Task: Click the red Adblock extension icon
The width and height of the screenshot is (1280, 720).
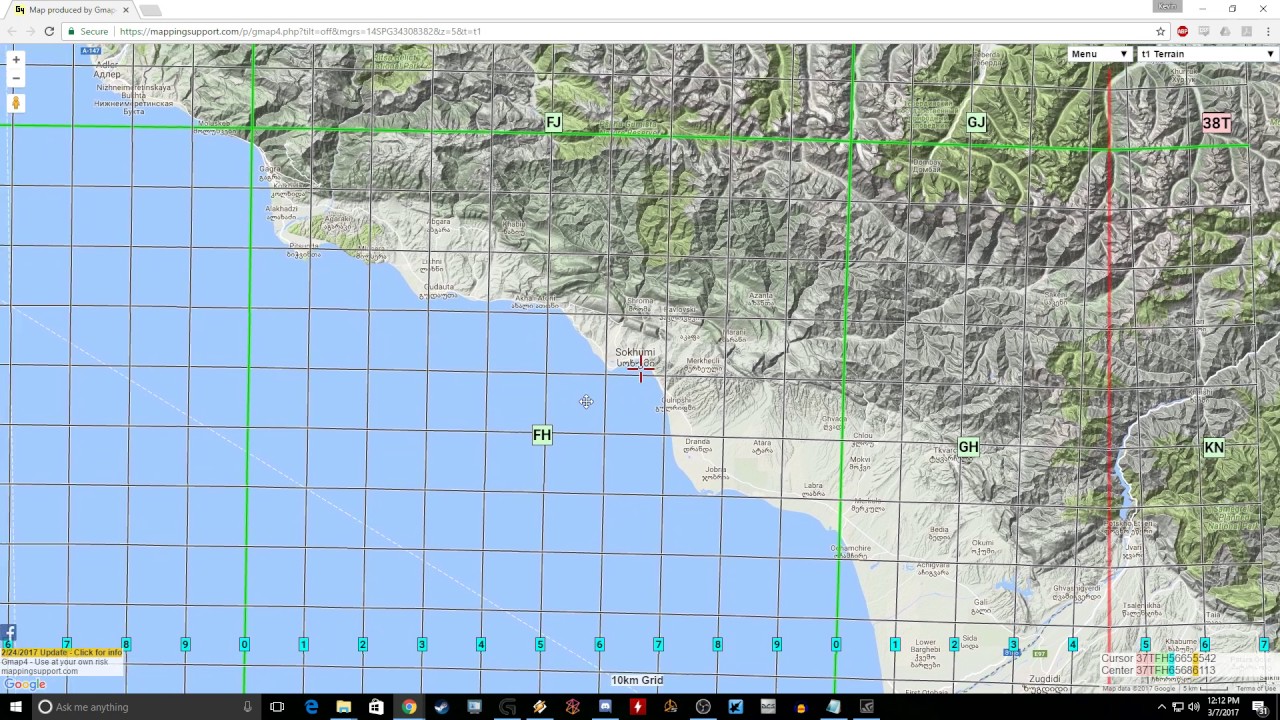Action: pos(1182,31)
